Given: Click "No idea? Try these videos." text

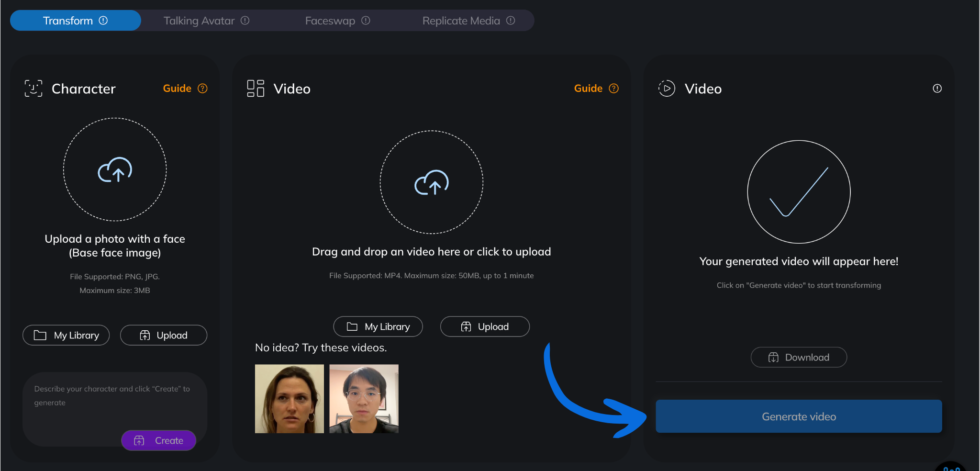Looking at the screenshot, I should pos(321,347).
